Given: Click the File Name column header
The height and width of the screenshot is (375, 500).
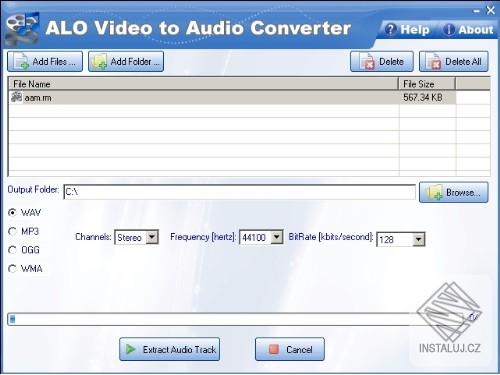Looking at the screenshot, I should 203,84.
